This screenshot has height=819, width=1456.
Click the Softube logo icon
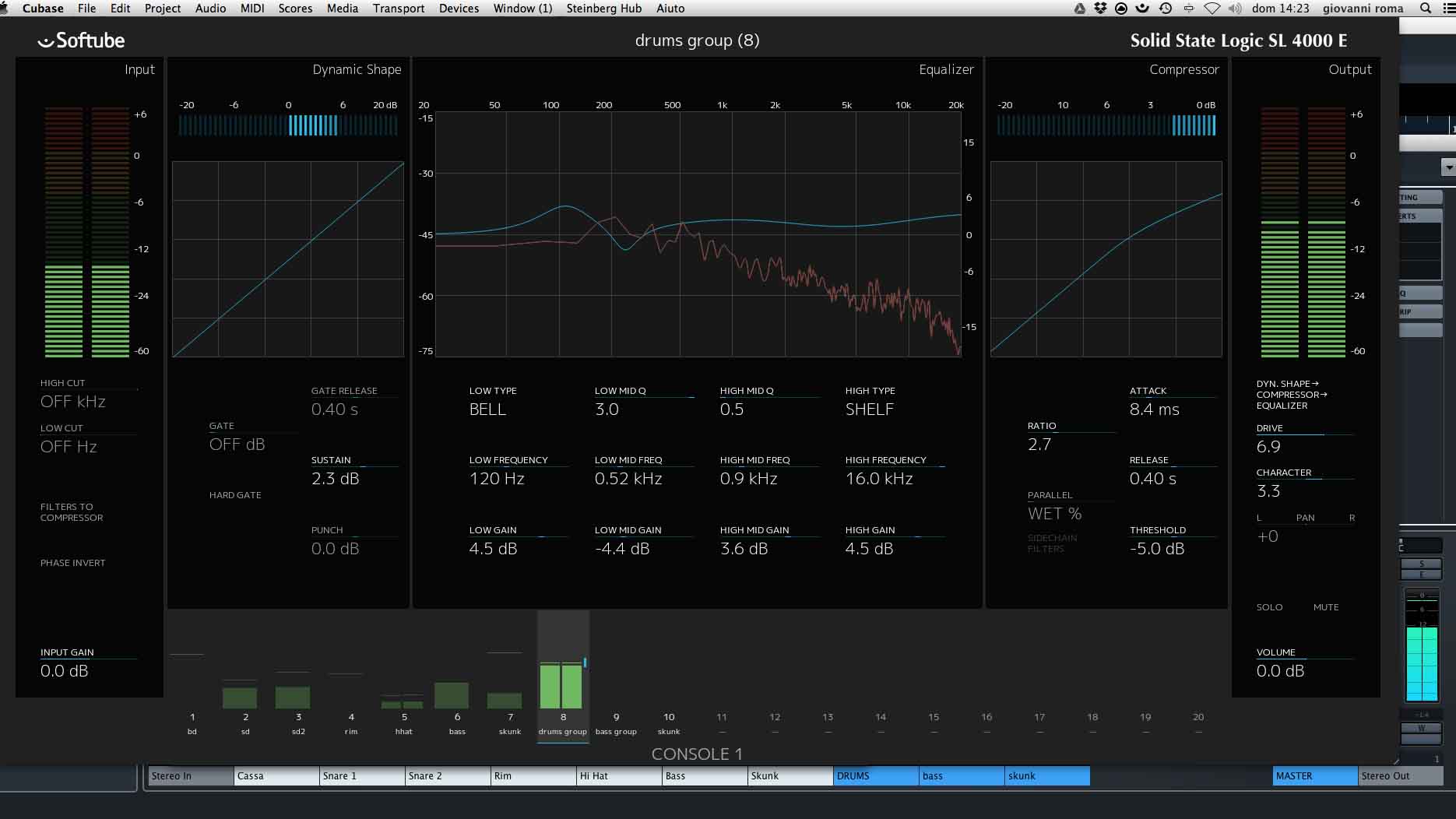tap(45, 41)
